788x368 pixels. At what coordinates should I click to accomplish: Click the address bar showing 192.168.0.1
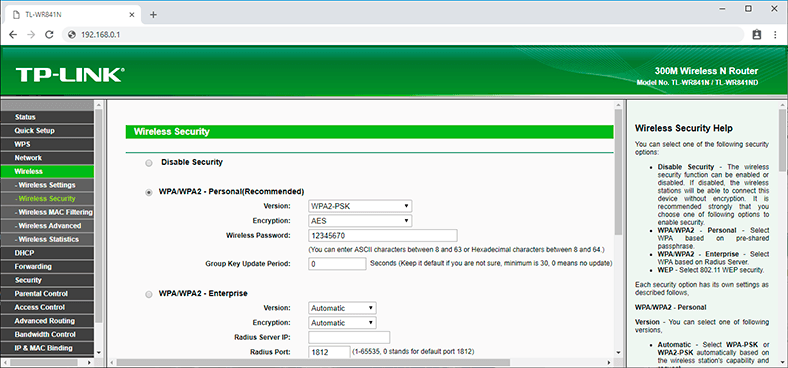coord(403,35)
